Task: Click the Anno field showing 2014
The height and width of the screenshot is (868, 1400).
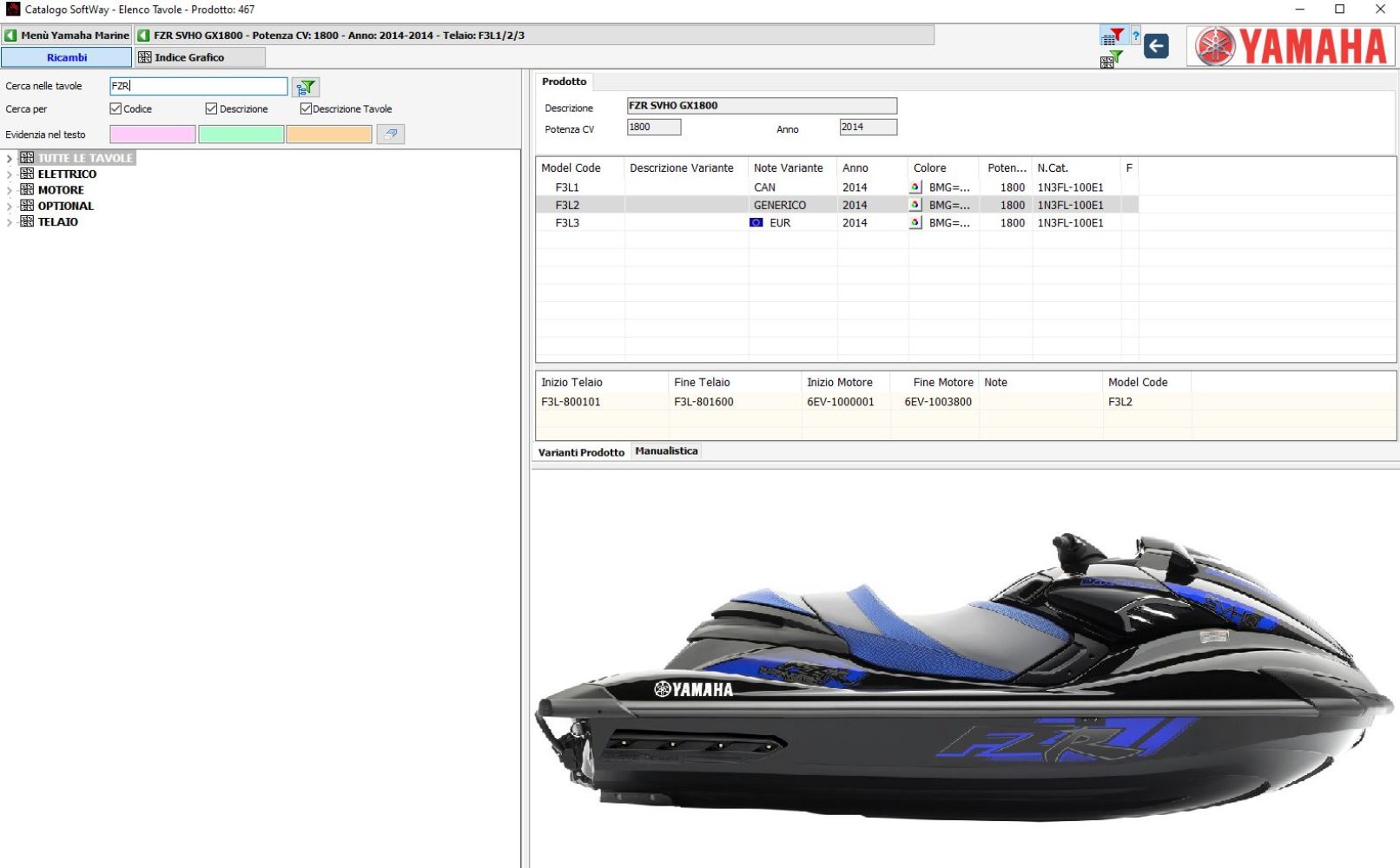Action: tap(868, 127)
